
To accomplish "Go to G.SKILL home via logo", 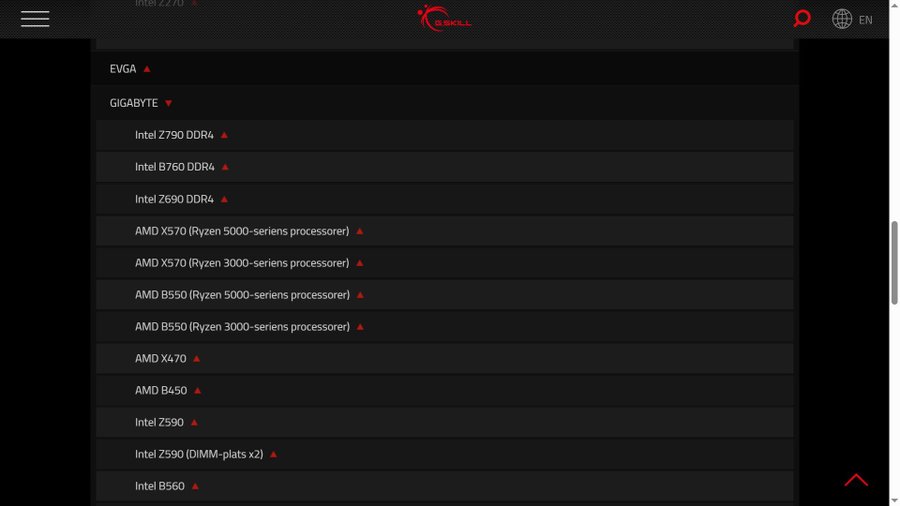I will [444, 18].
